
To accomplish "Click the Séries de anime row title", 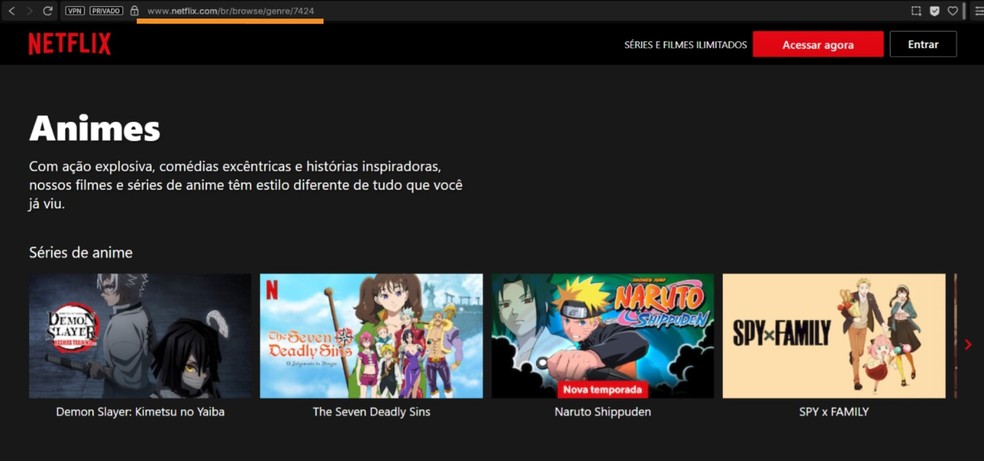I will [x=81, y=253].
